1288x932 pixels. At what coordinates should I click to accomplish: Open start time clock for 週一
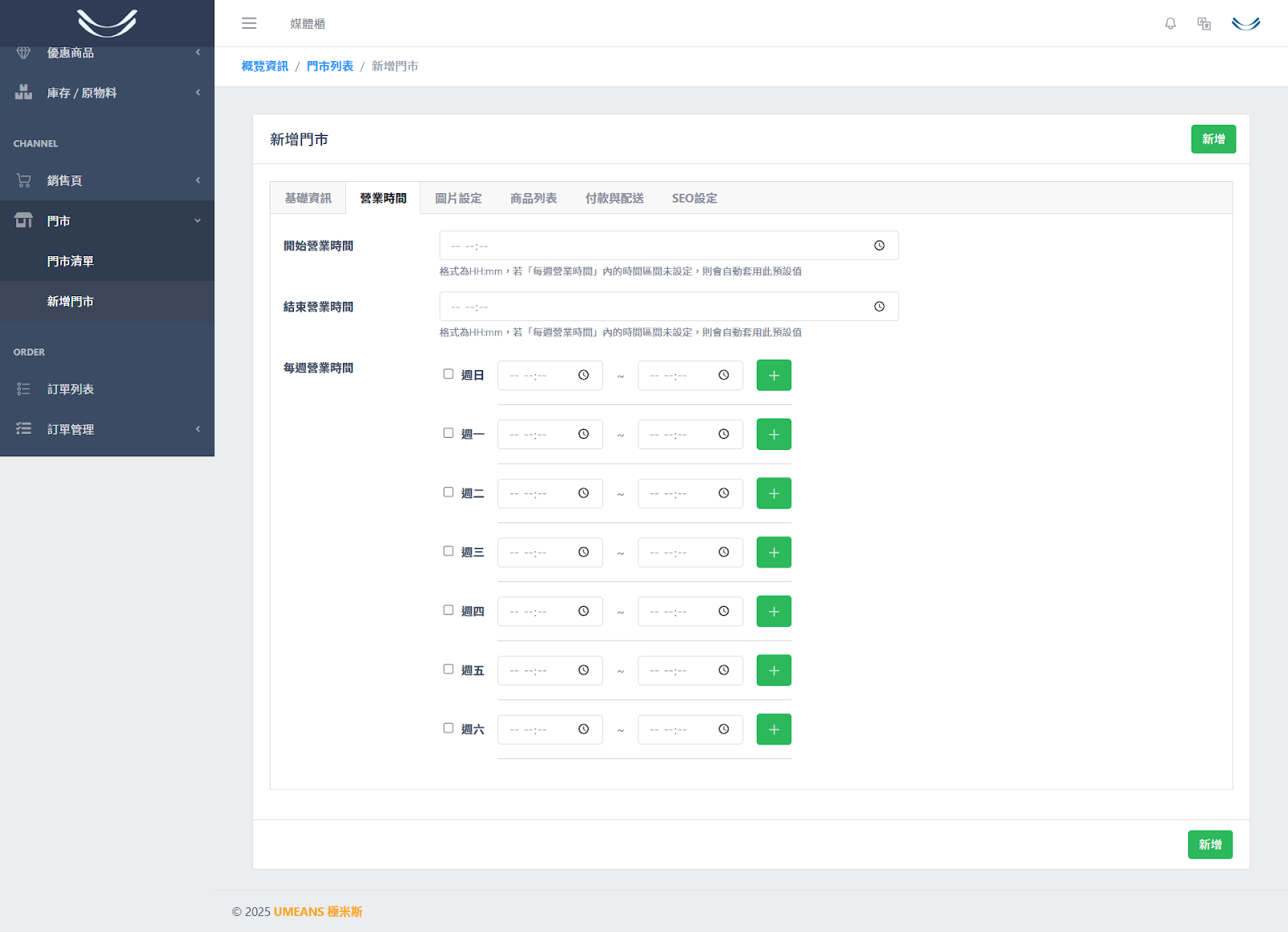coord(584,434)
